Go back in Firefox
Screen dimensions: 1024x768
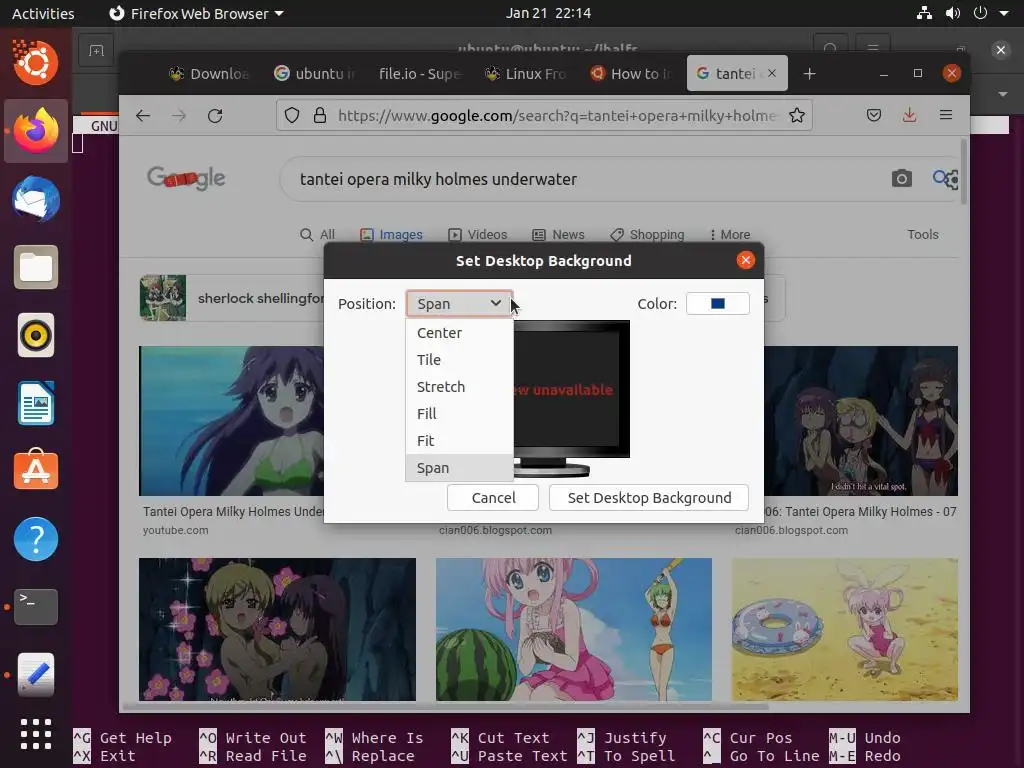pyautogui.click(x=143, y=116)
